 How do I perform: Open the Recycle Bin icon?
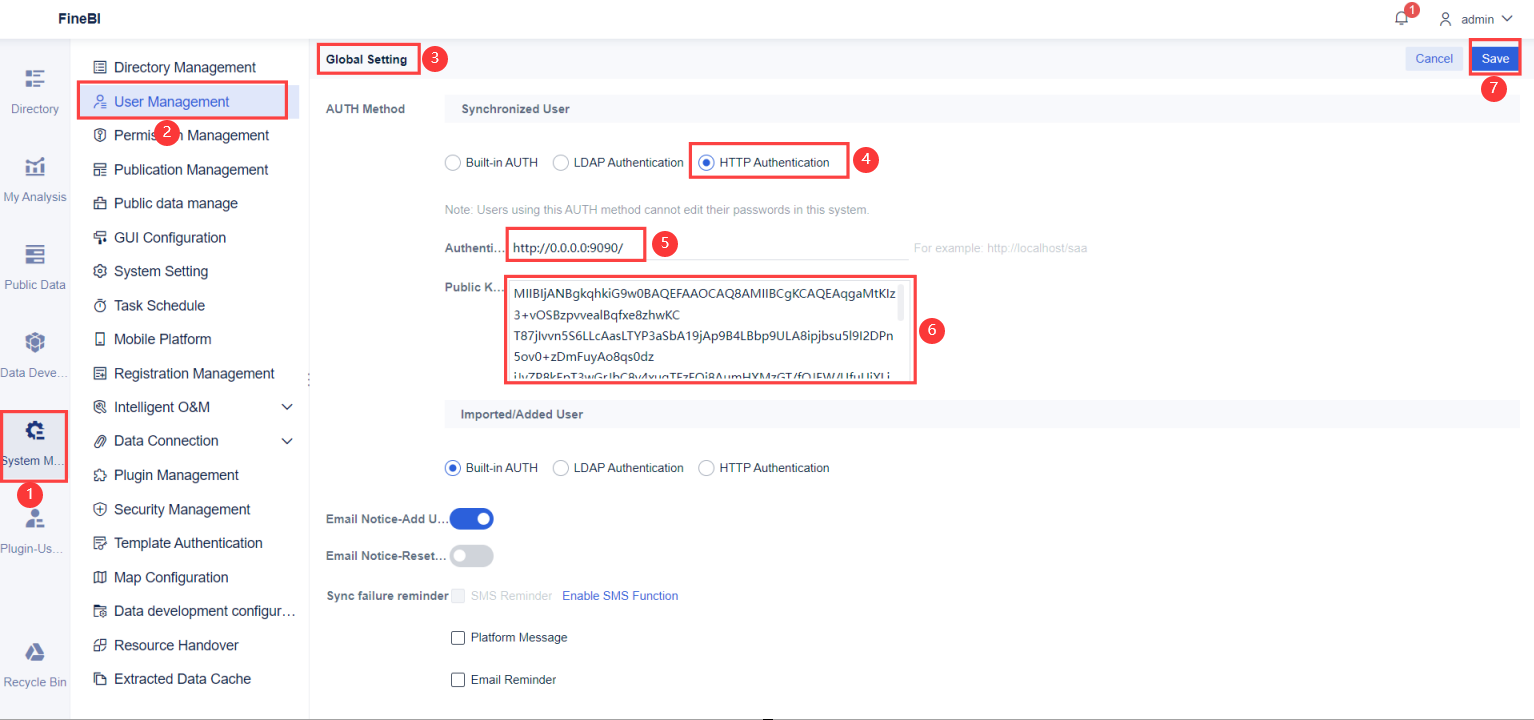pyautogui.click(x=35, y=652)
